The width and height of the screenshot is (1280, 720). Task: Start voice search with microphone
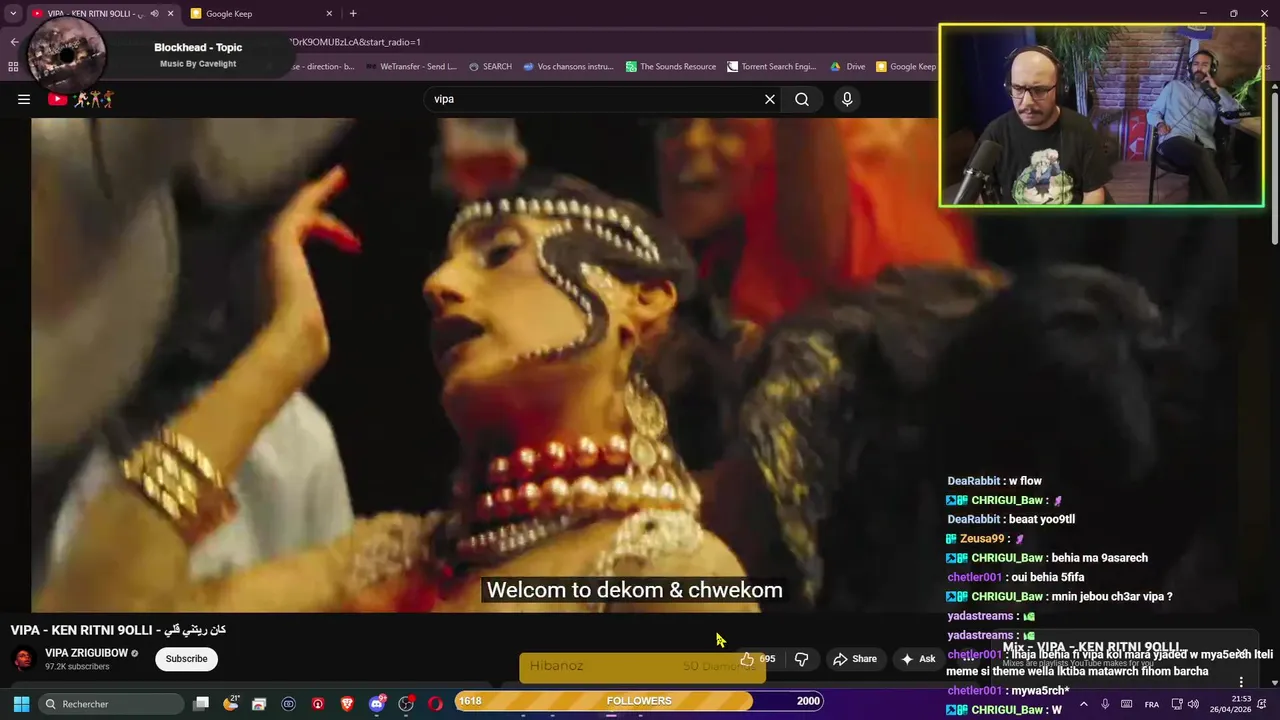click(847, 99)
